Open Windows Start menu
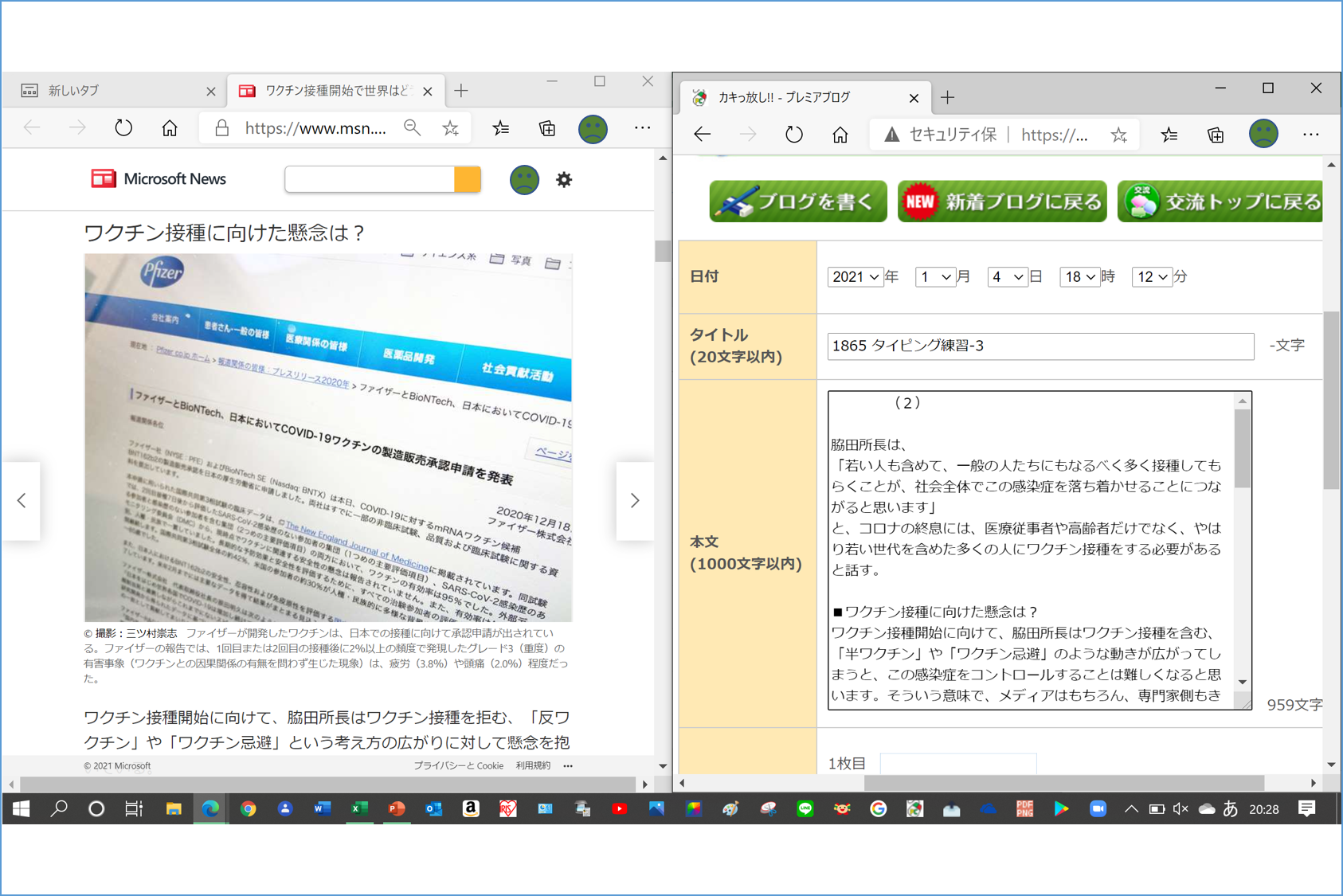The image size is (1343, 896). tap(22, 809)
